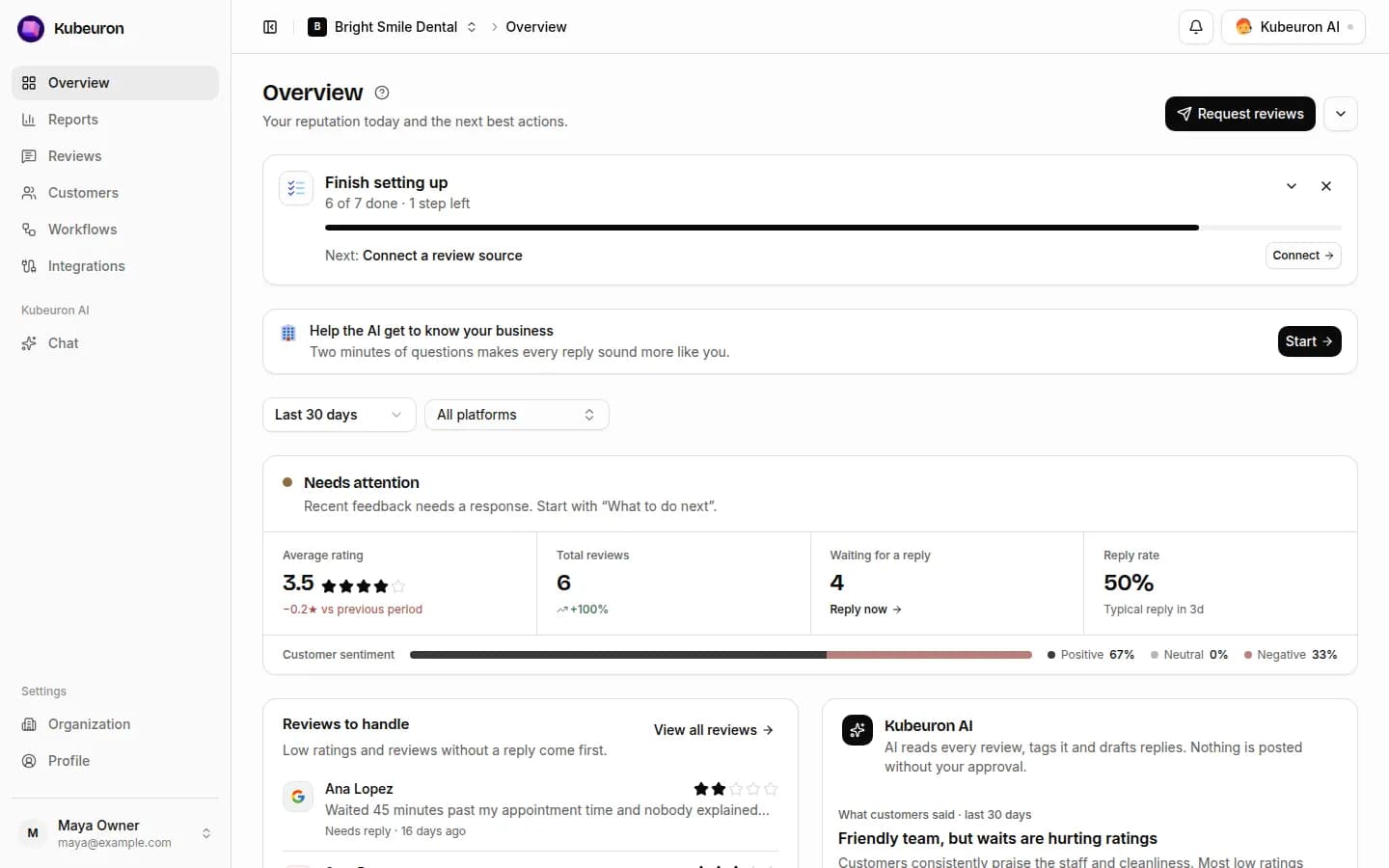Click the Kubeuron AI sparkle icon
This screenshot has height=868, width=1389.
click(x=858, y=730)
